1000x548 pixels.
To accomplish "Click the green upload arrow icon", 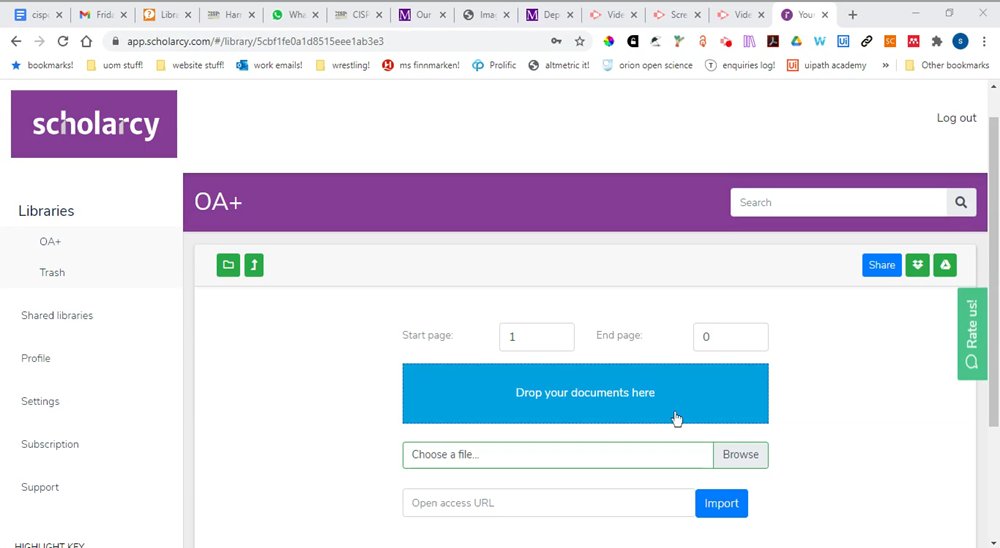I will tap(254, 265).
